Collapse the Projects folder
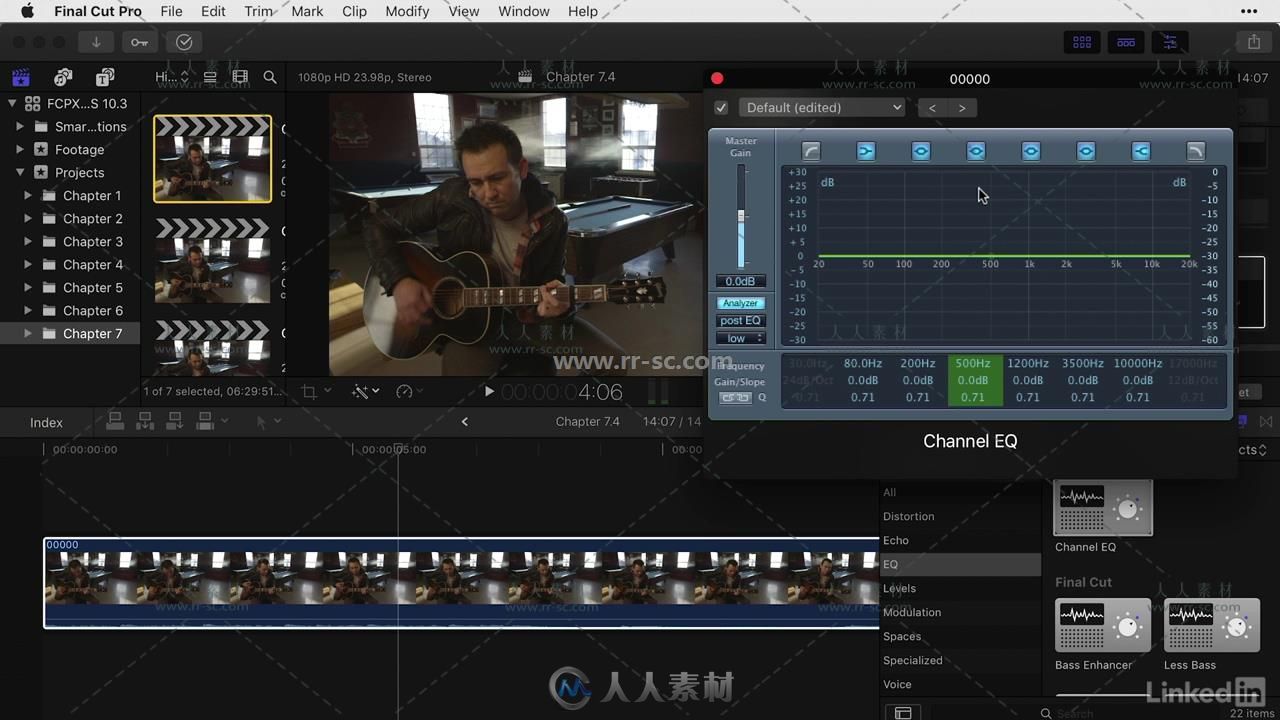1280x720 pixels. pos(20,173)
